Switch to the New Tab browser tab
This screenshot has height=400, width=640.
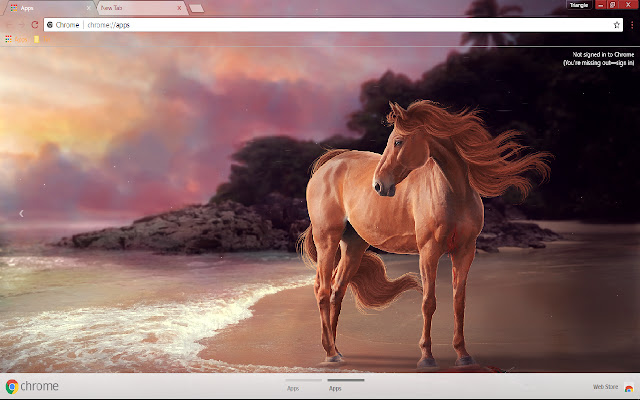coord(141,8)
